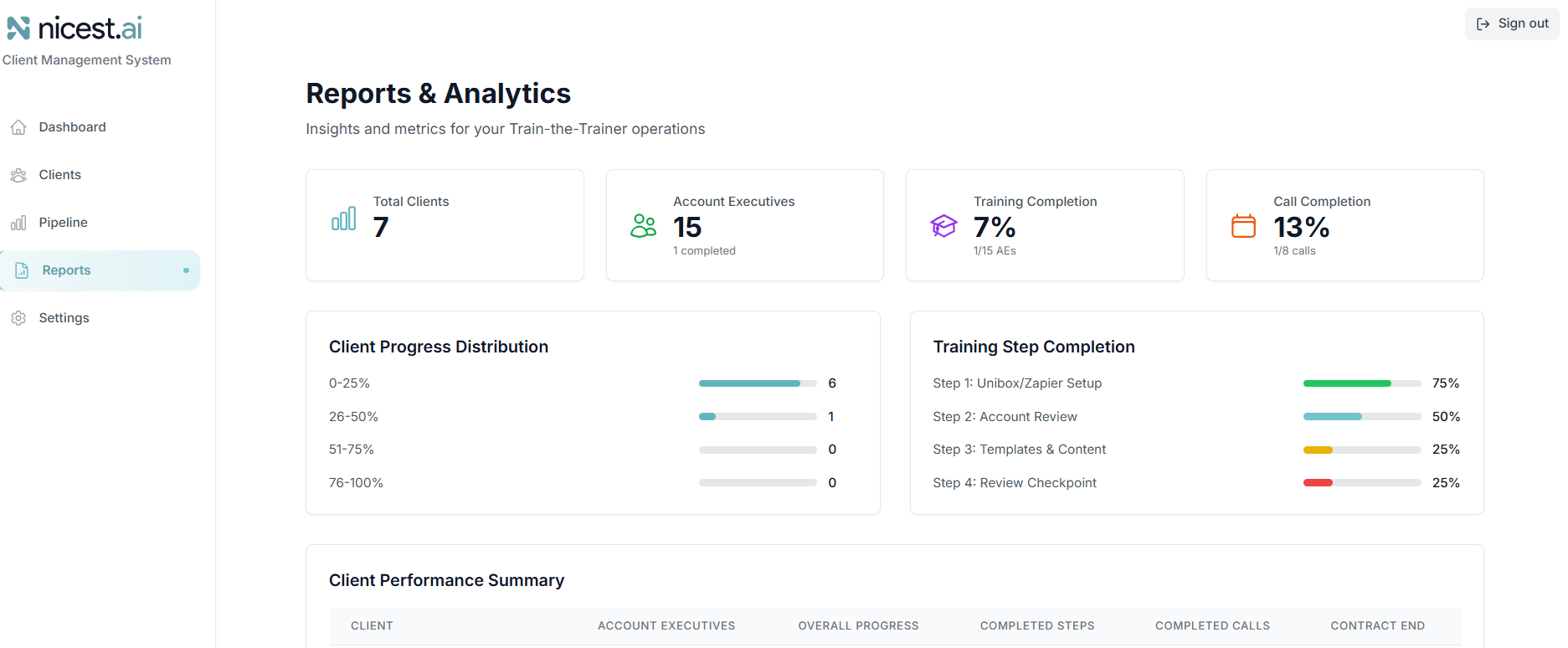Click the Client Performance Summary heading
Viewport: 1568px width, 648px height.
(x=446, y=580)
